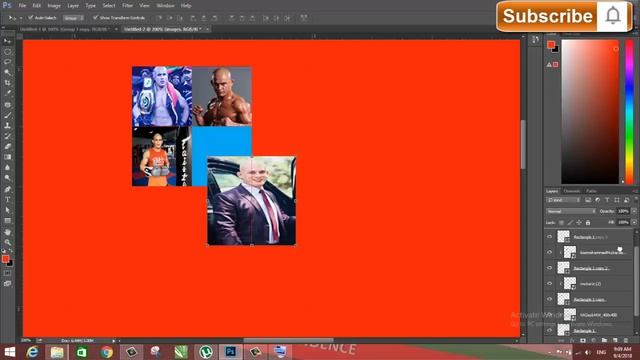The width and height of the screenshot is (640, 360).
Task: Click lock all icon in Layers panel
Action: 588,223
